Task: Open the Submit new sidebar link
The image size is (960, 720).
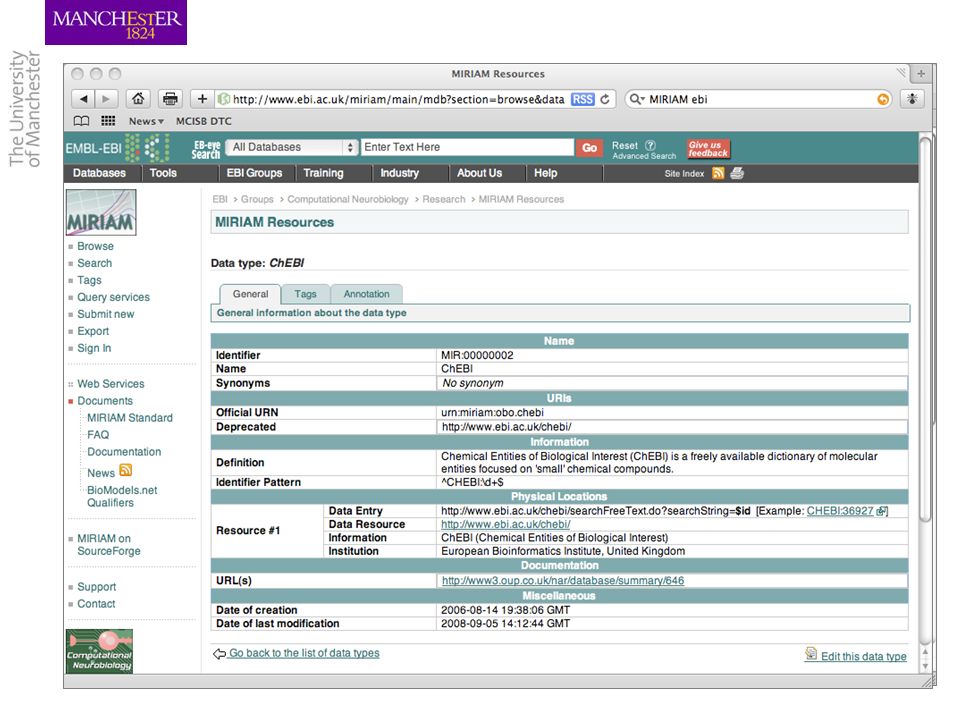Action: [x=105, y=314]
